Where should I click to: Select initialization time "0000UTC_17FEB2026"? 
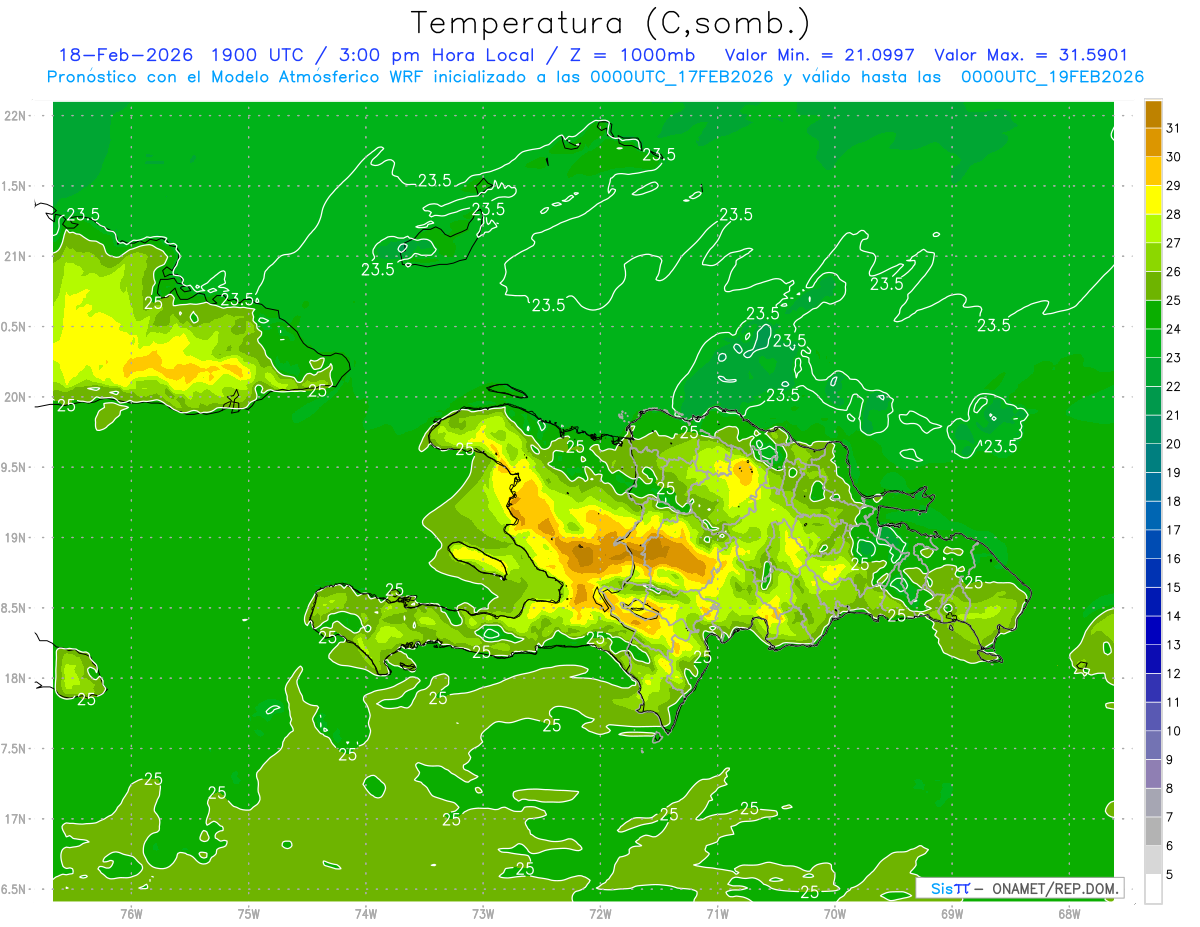[x=682, y=77]
